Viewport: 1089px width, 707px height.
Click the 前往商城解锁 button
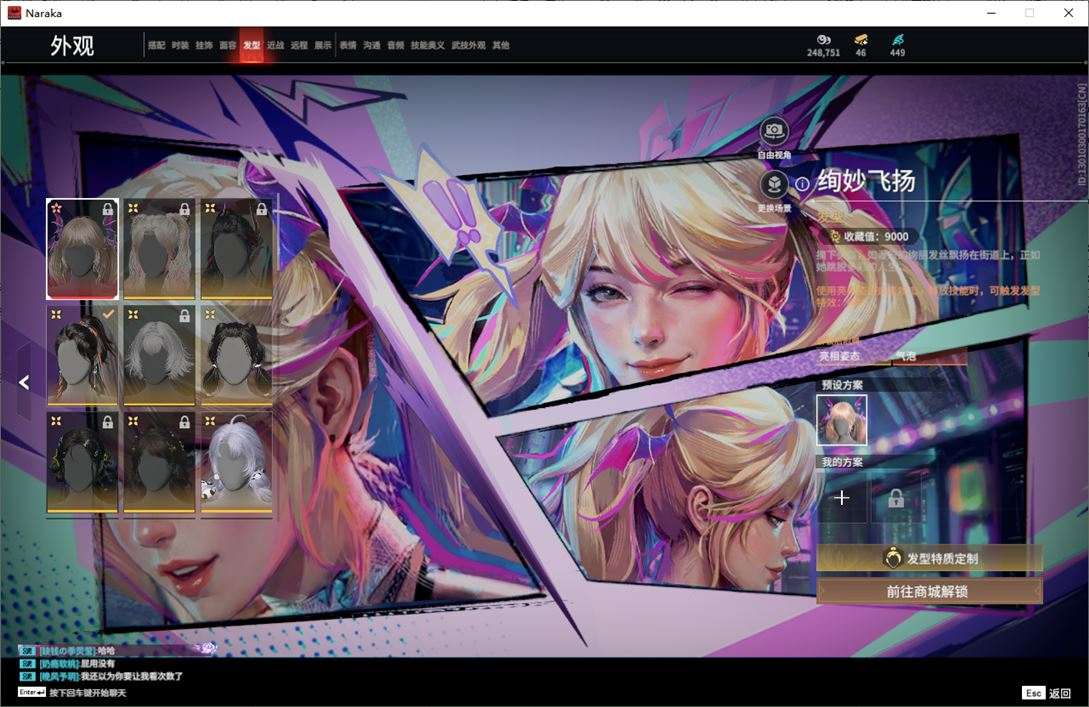coord(929,592)
